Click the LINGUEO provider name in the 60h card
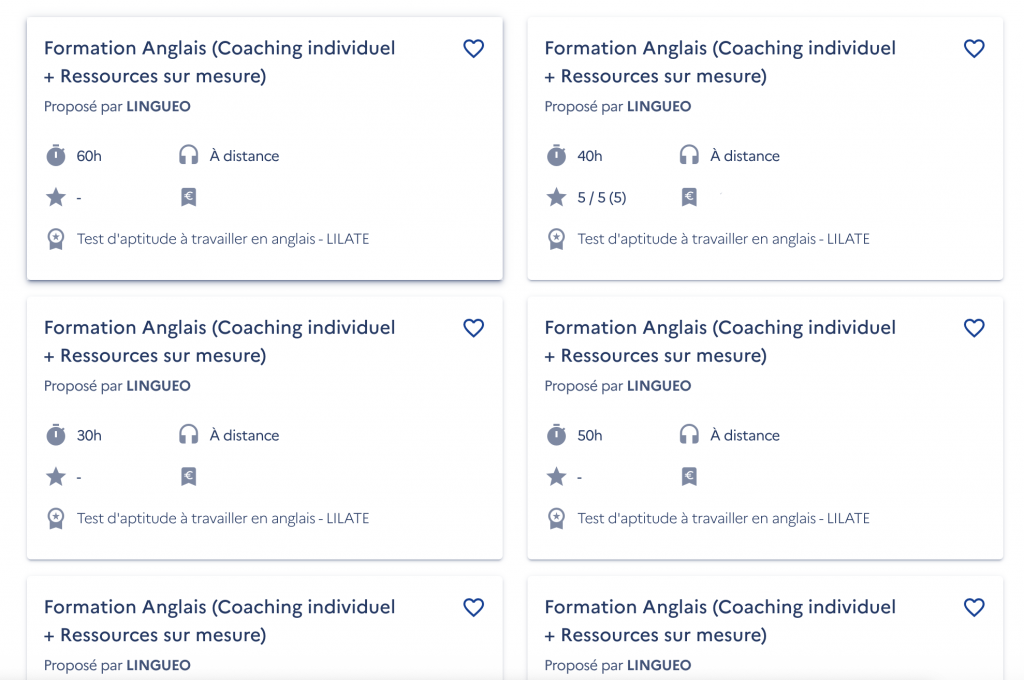1024x680 pixels. coord(158,106)
